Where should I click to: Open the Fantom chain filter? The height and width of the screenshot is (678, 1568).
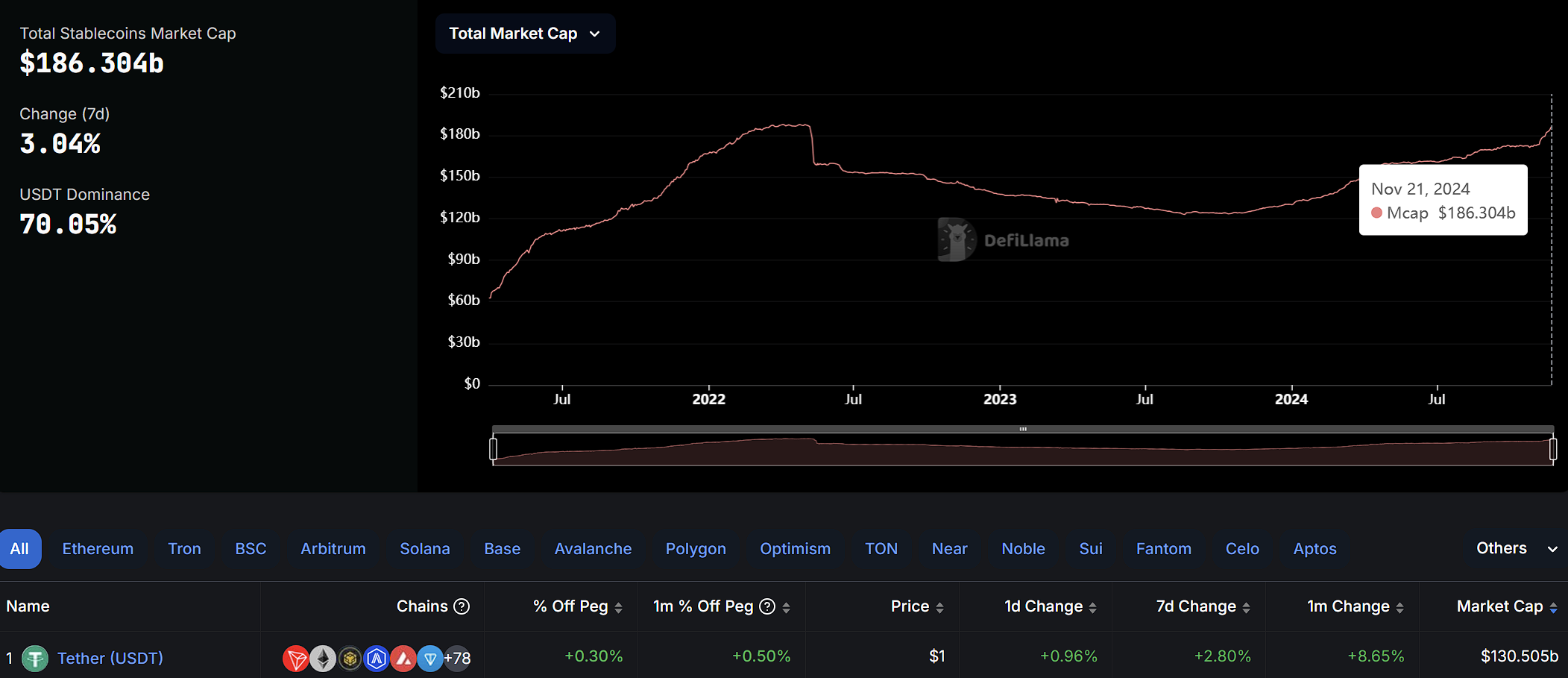(1163, 549)
